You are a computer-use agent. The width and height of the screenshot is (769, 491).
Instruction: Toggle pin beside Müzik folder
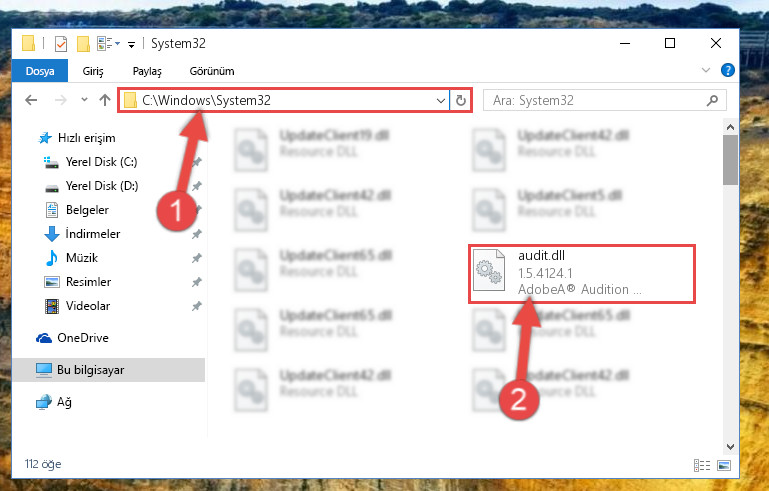coord(197,258)
